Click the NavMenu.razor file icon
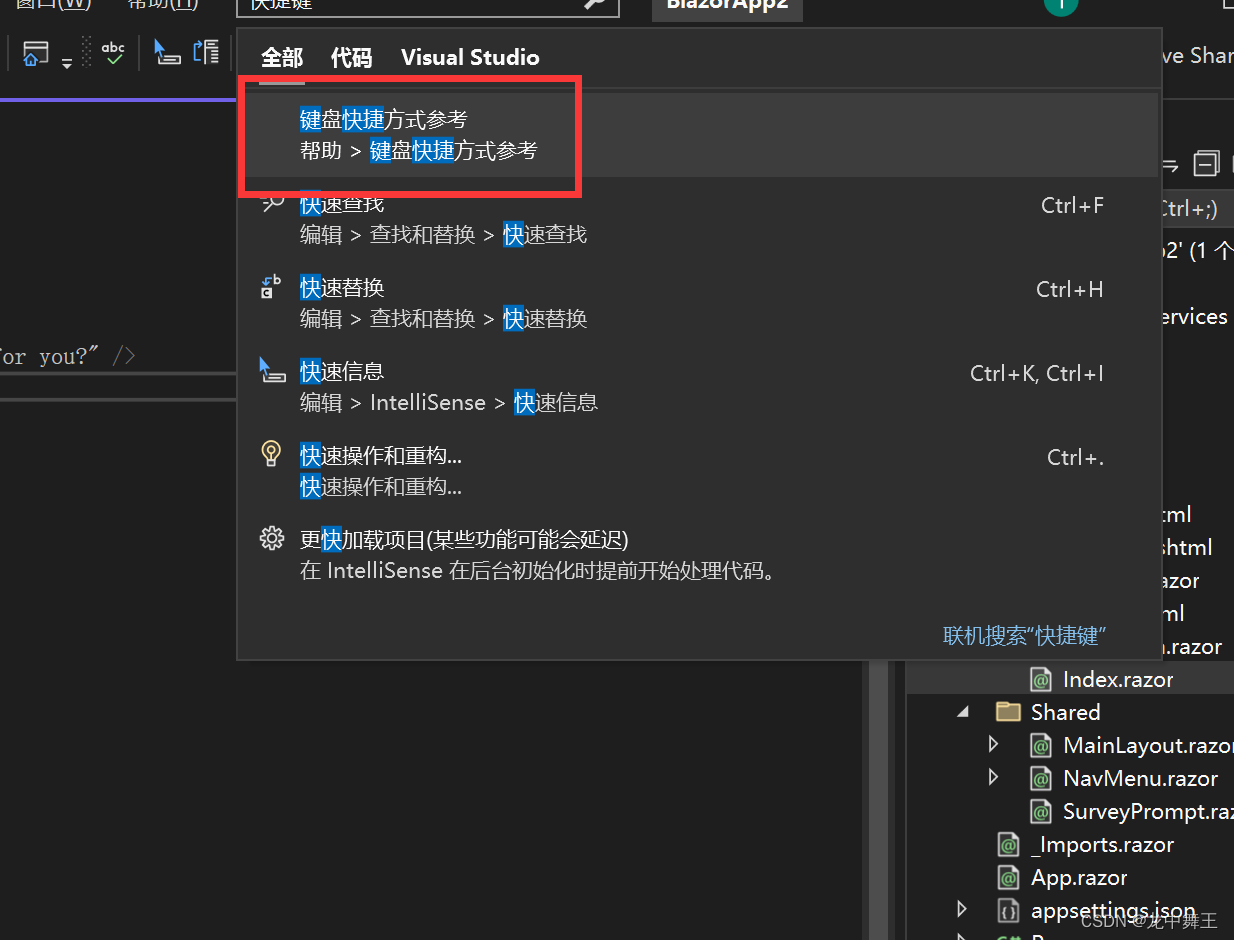This screenshot has width=1234, height=940. pos(1041,779)
